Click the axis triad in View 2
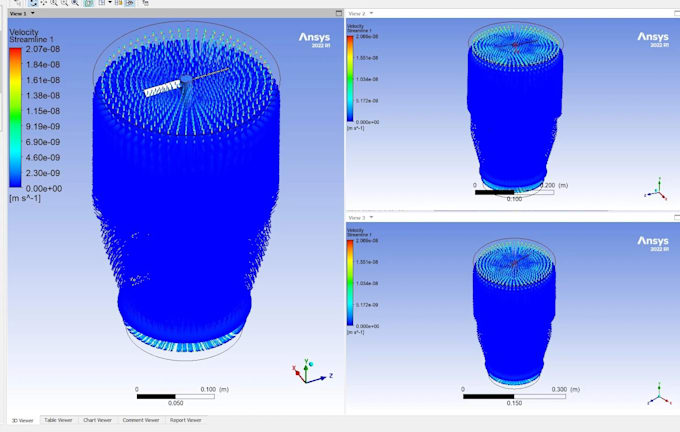 tap(657, 190)
